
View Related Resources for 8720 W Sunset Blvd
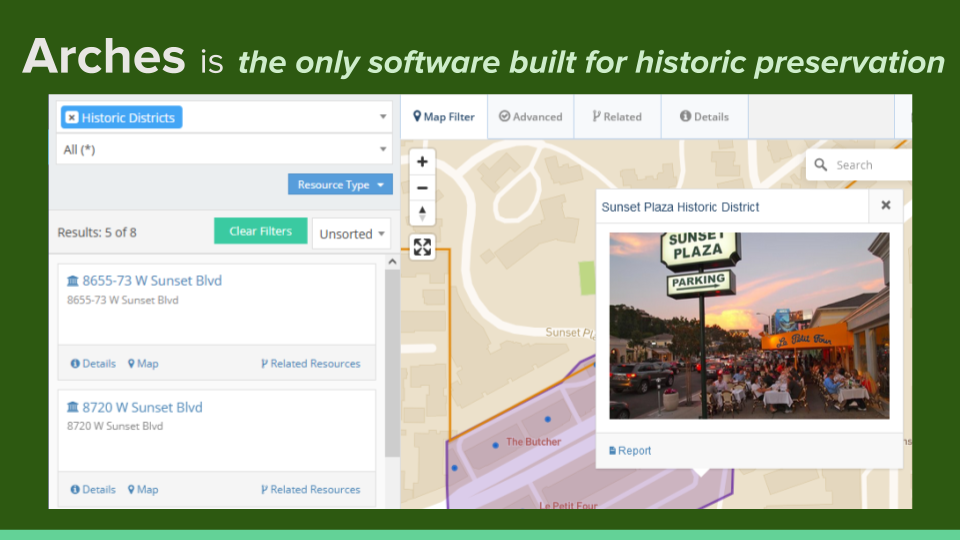[310, 490]
